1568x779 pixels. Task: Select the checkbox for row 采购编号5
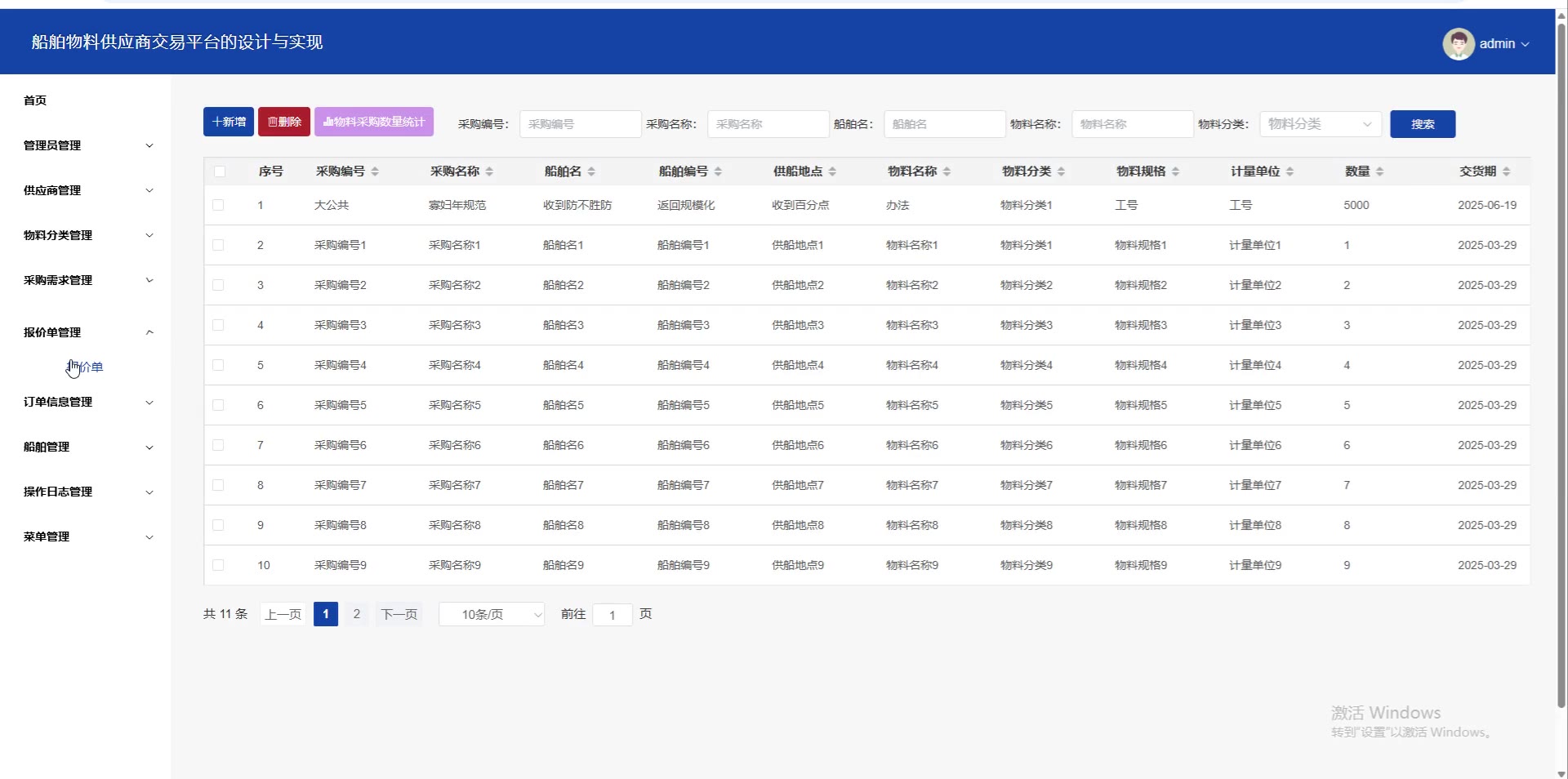pyautogui.click(x=218, y=405)
